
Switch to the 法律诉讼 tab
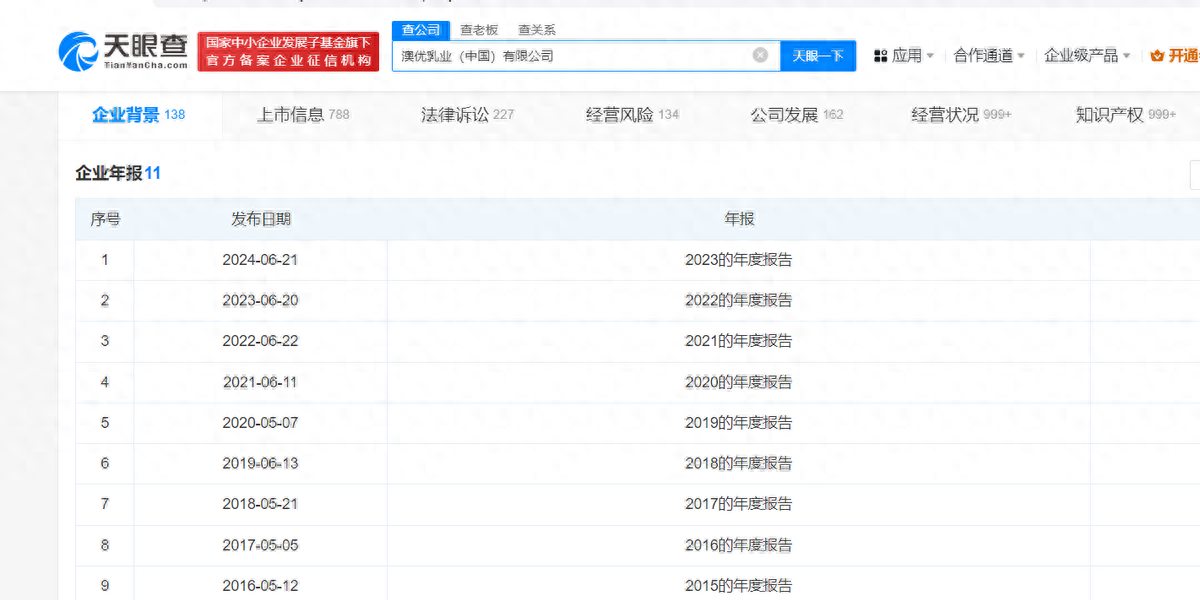[467, 115]
